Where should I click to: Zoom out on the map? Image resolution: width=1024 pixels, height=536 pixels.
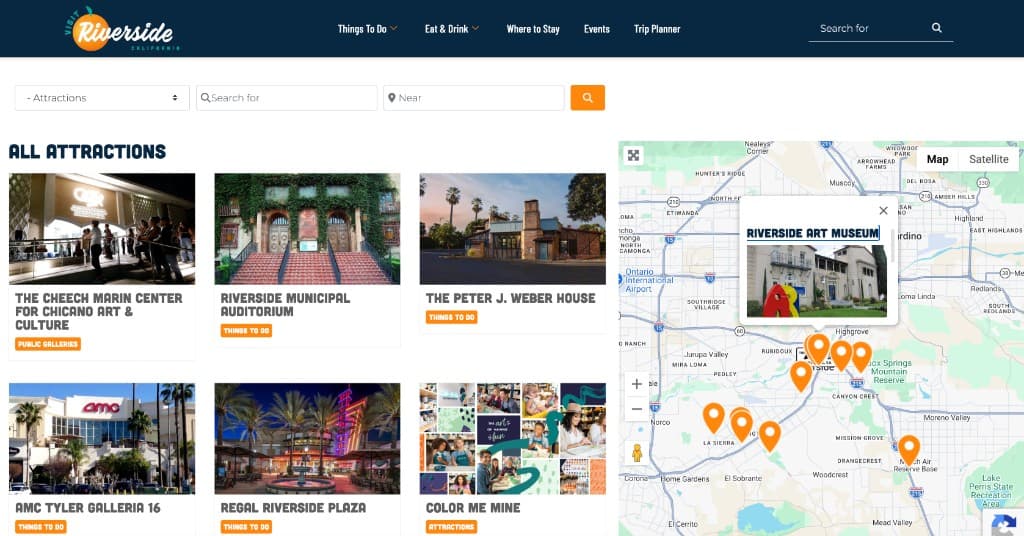coord(637,409)
